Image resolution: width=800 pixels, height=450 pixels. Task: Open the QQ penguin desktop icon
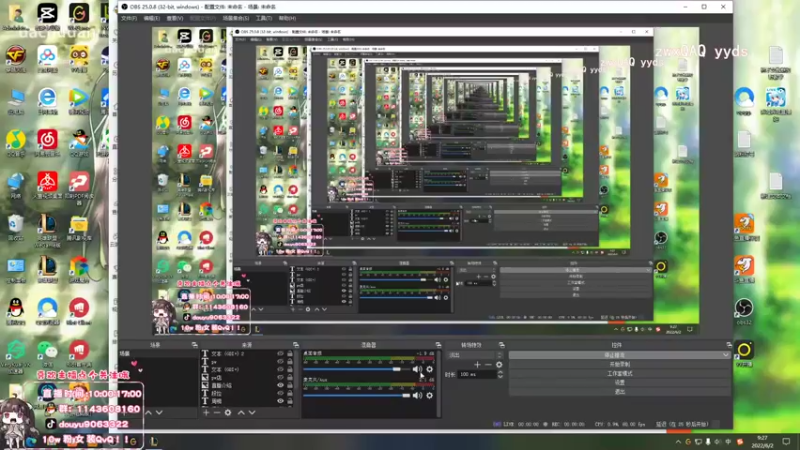(x=16, y=312)
